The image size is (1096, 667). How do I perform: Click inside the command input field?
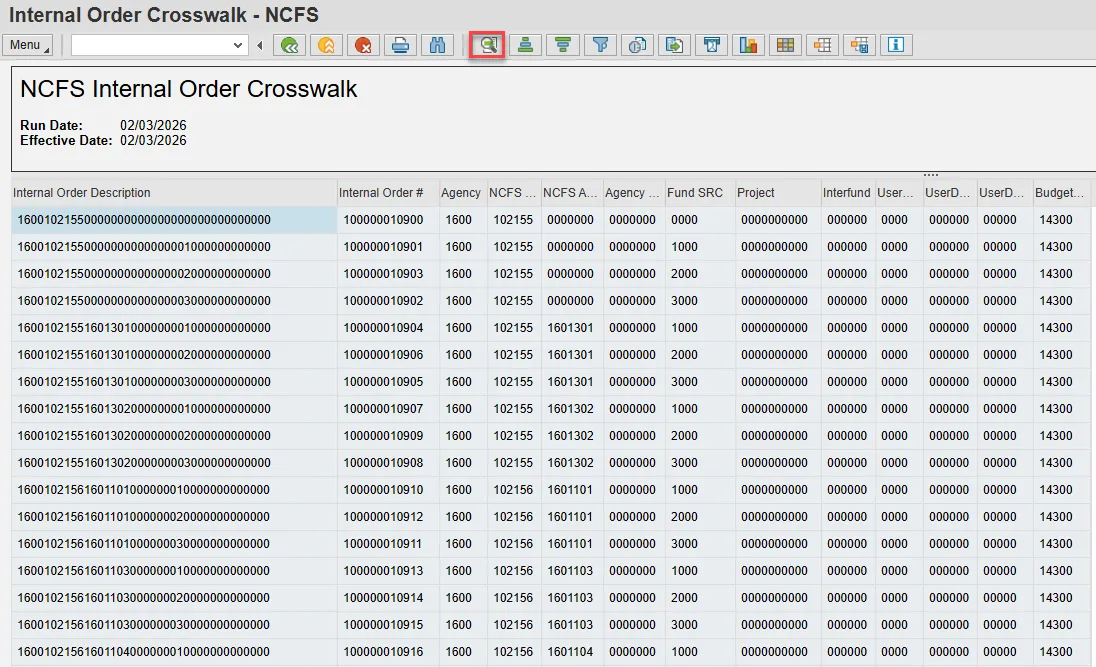[150, 45]
